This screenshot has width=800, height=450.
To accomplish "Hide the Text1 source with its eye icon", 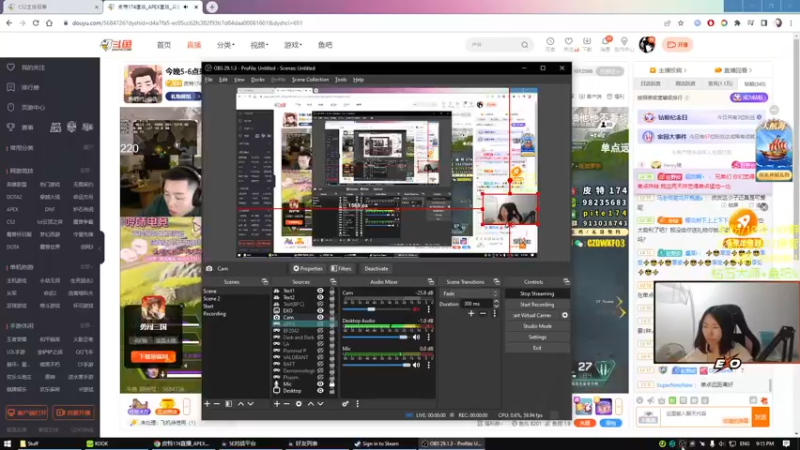I will tap(320, 291).
